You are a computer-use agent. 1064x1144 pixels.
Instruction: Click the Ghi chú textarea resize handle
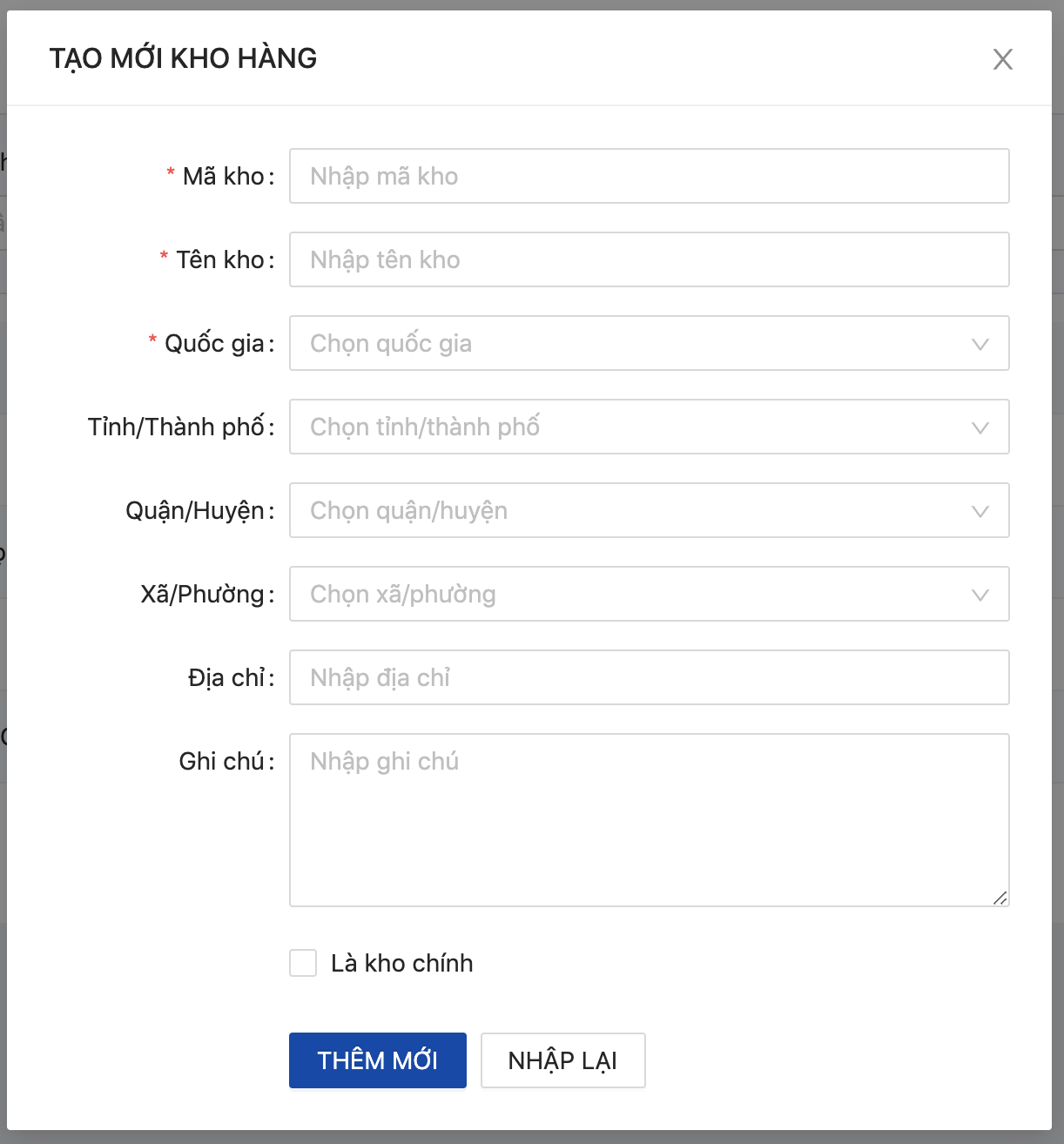[x=1000, y=898]
